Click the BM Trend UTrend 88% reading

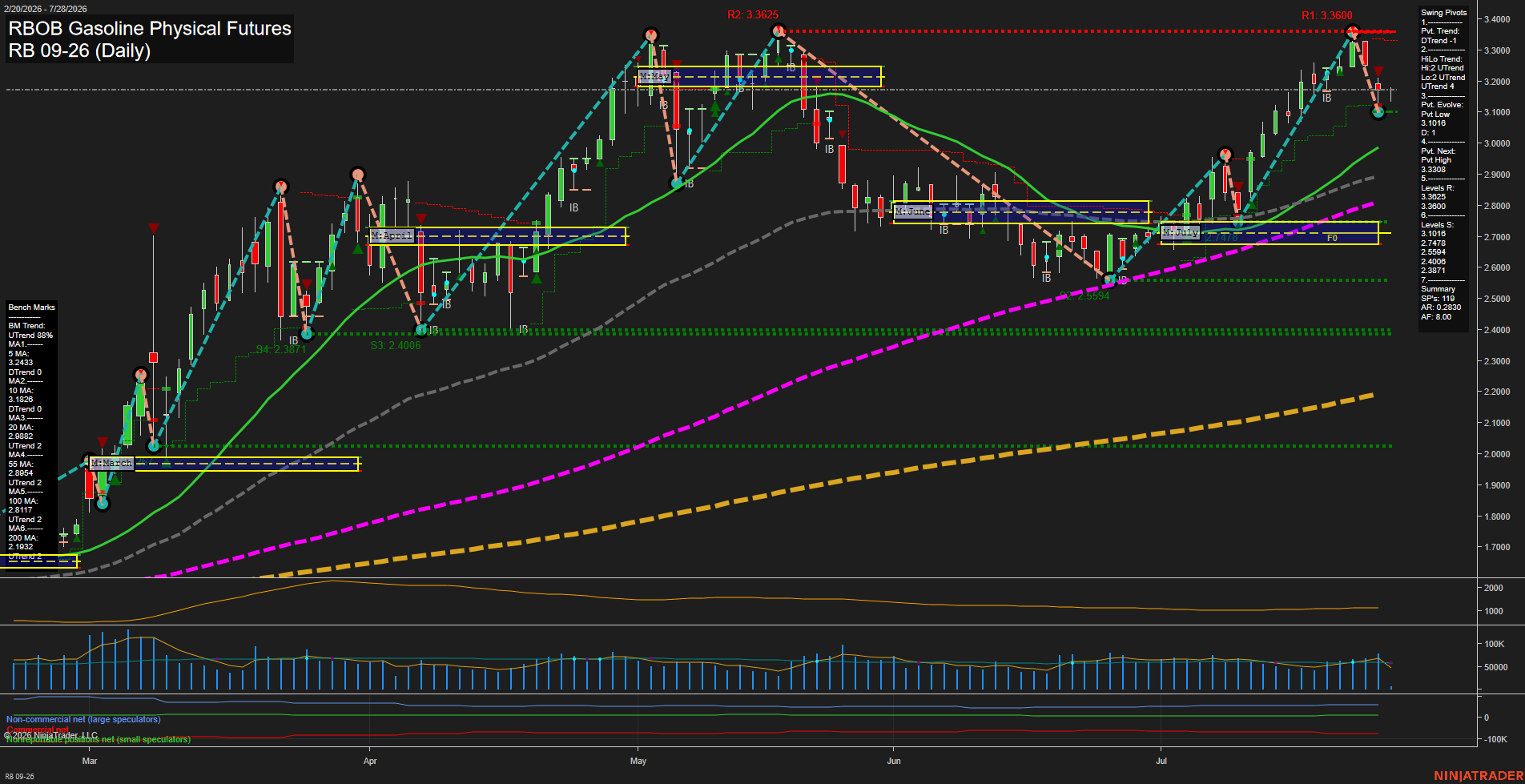[30, 331]
